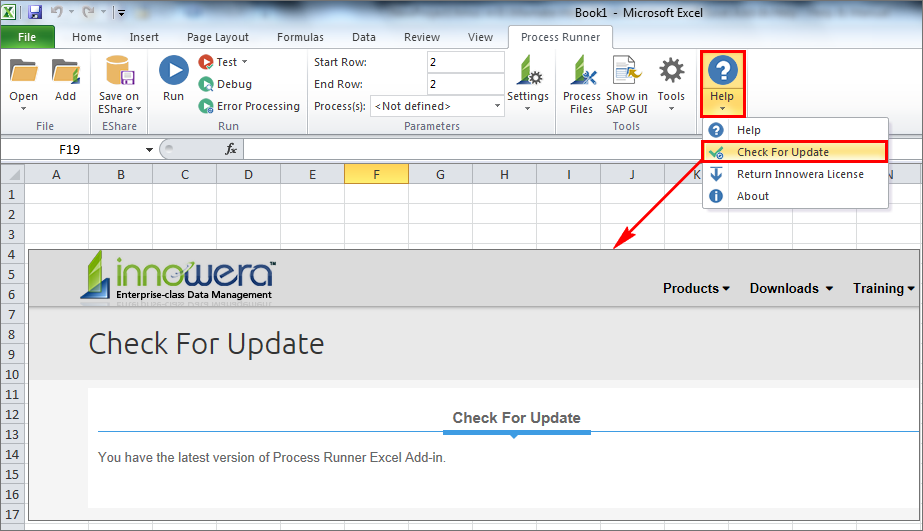Click the Run play icon
This screenshot has width=923, height=531.
tap(173, 70)
